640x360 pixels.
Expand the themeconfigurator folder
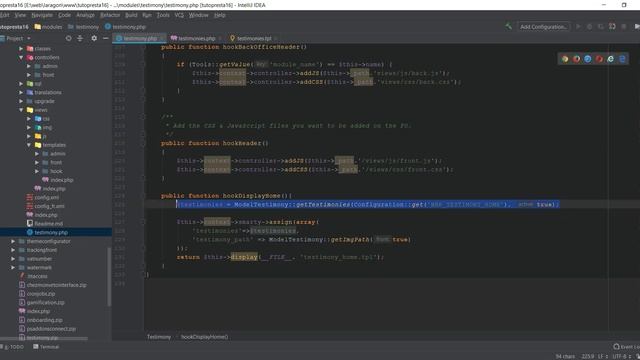click(13, 241)
